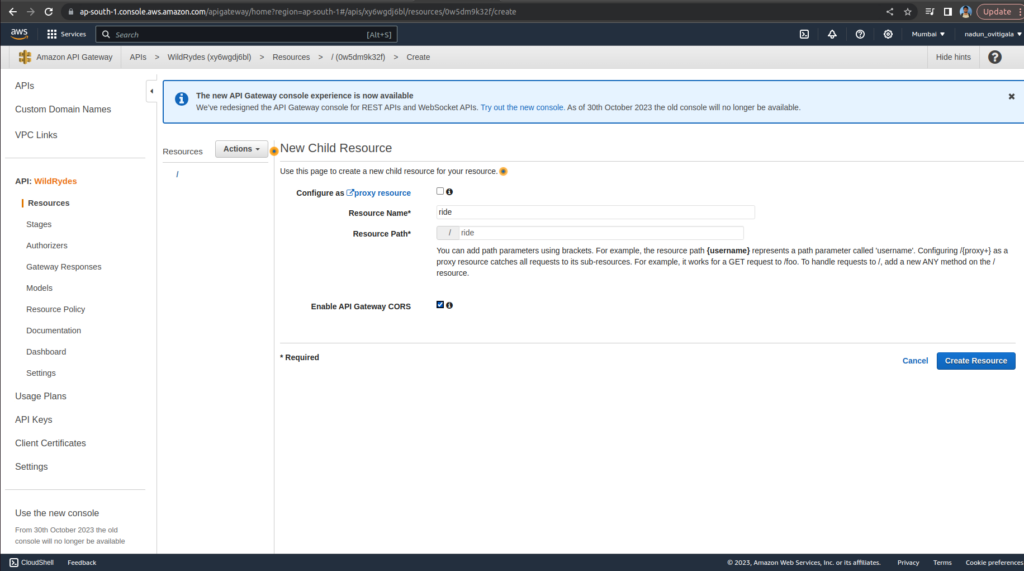Click the hint dot after the page description

503,171
